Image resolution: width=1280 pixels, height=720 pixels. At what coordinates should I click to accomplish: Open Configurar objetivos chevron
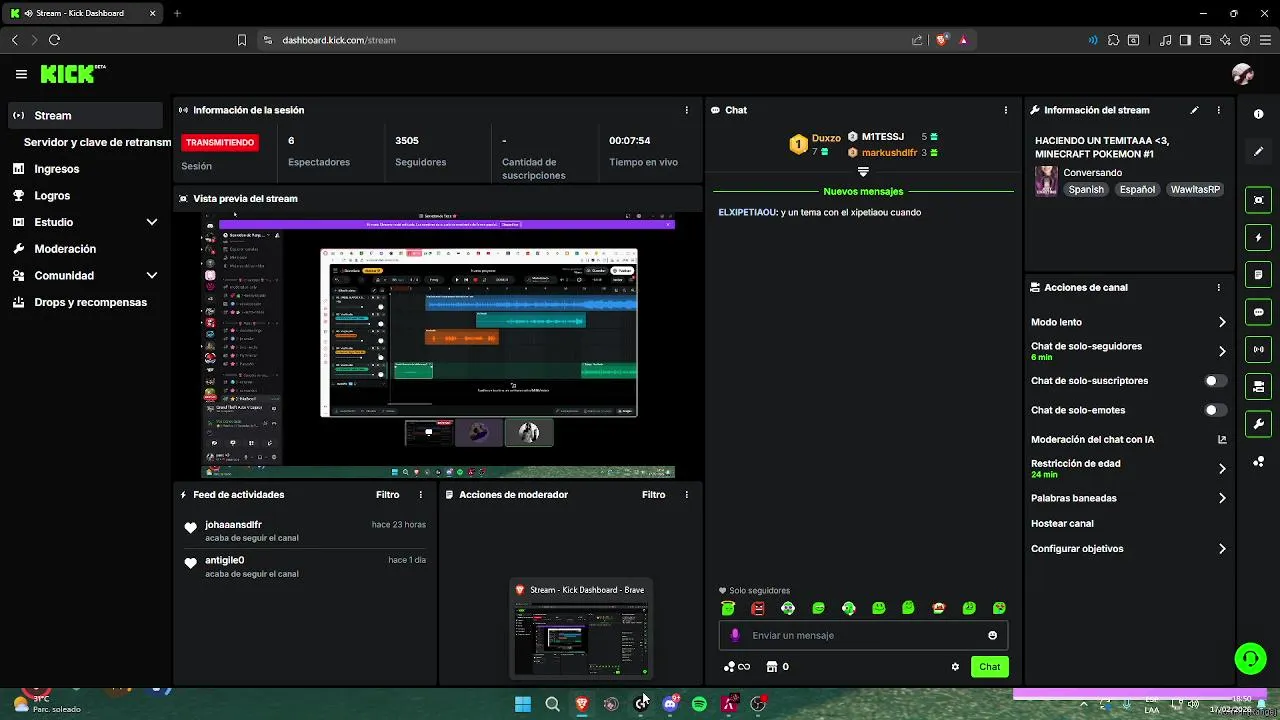pyautogui.click(x=1222, y=549)
